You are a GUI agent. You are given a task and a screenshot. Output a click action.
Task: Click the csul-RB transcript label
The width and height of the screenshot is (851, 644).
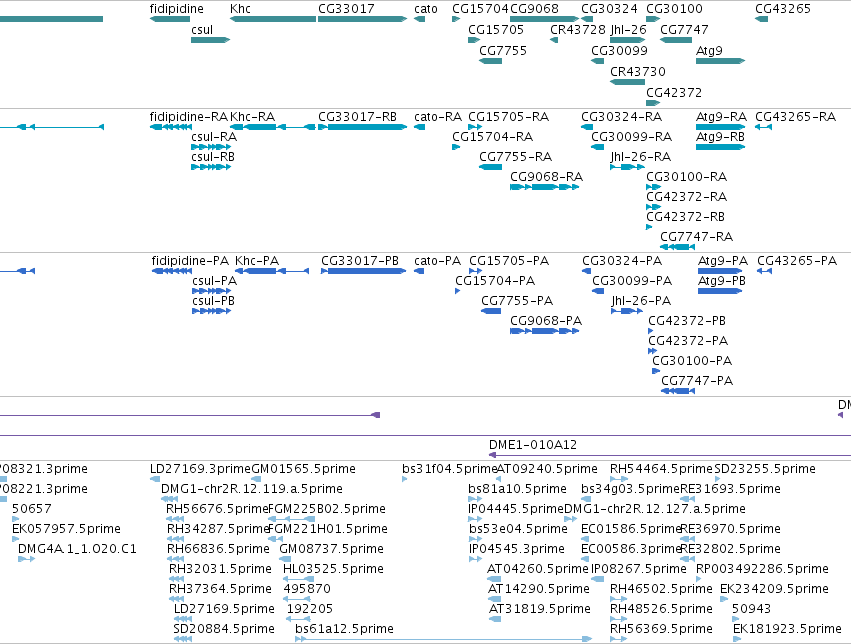pyautogui.click(x=213, y=157)
